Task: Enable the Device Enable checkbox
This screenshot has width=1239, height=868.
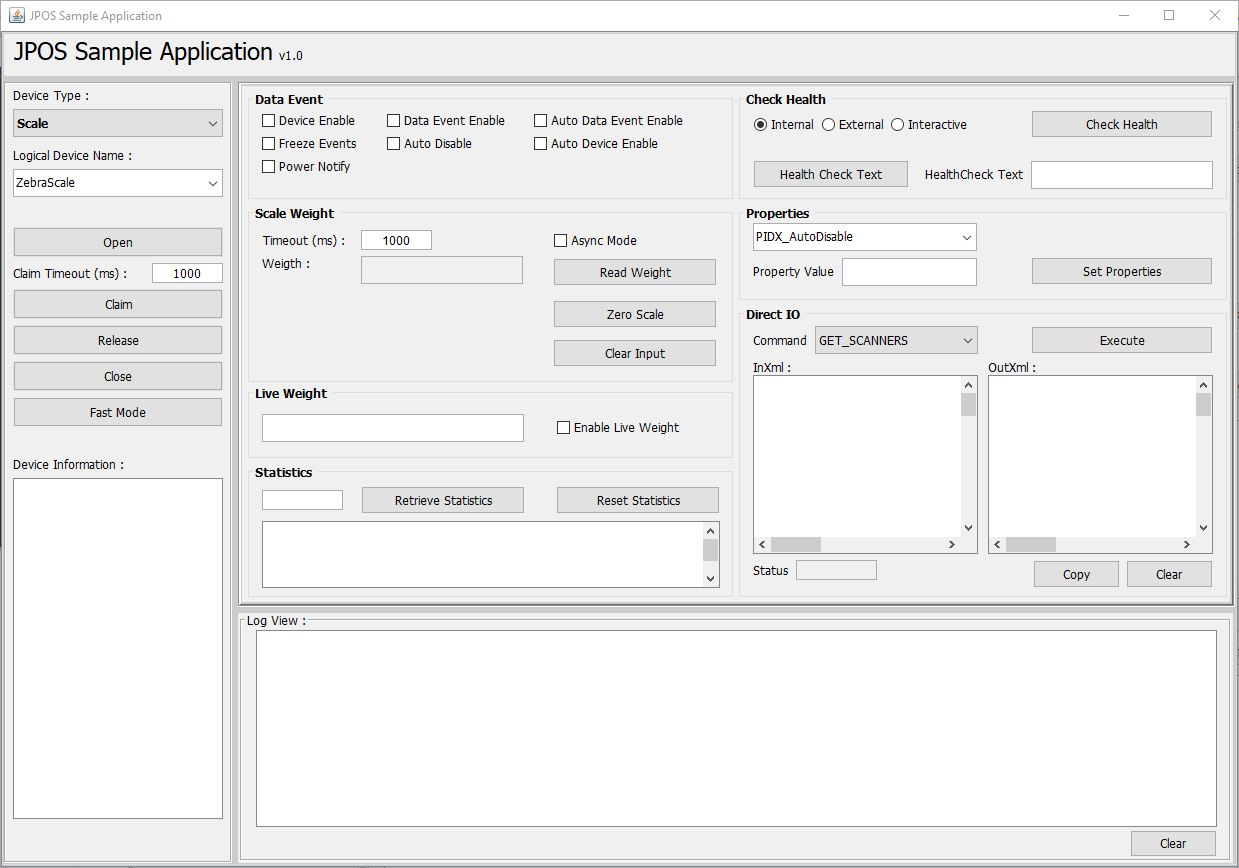Action: pyautogui.click(x=269, y=121)
